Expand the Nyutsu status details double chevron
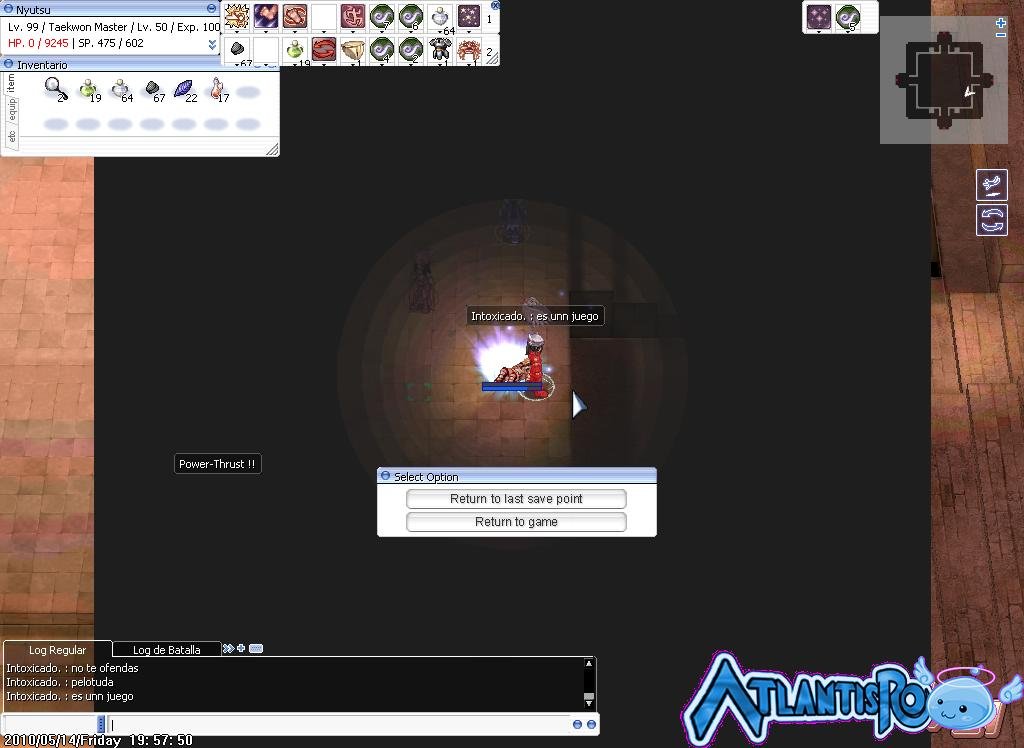This screenshot has height=748, width=1024. pyautogui.click(x=212, y=44)
